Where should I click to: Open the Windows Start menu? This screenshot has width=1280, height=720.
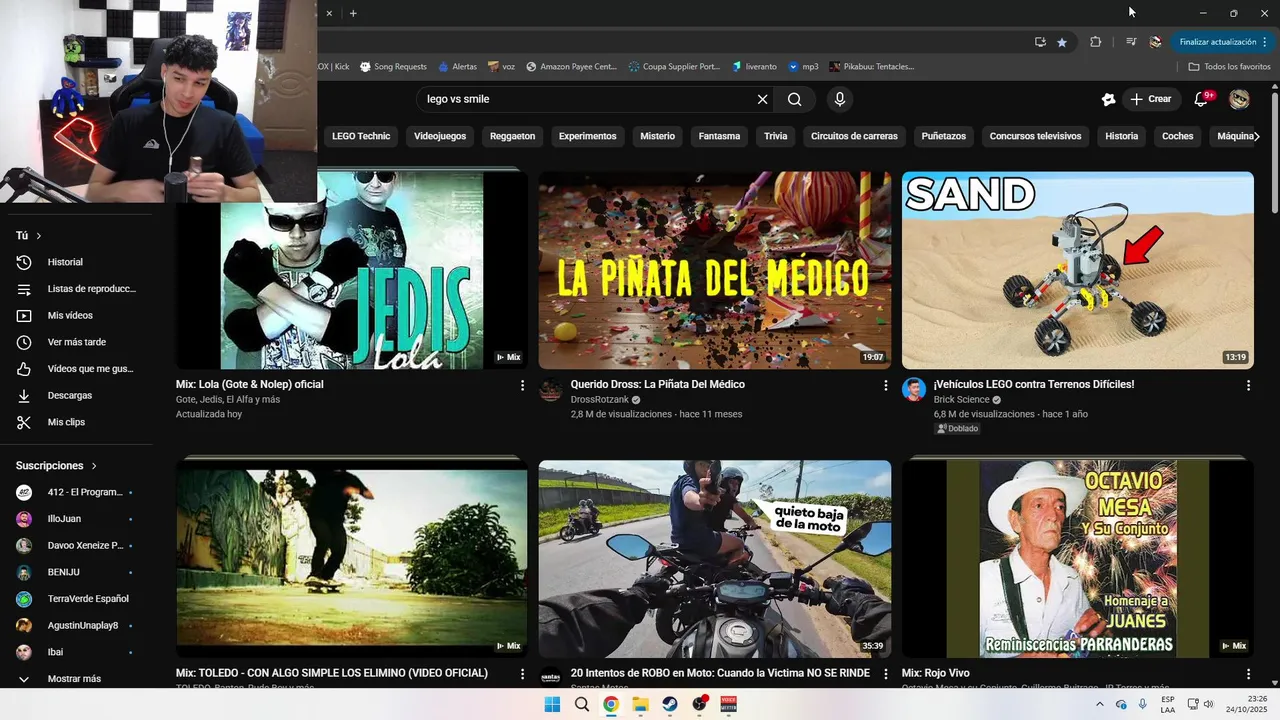click(x=552, y=704)
